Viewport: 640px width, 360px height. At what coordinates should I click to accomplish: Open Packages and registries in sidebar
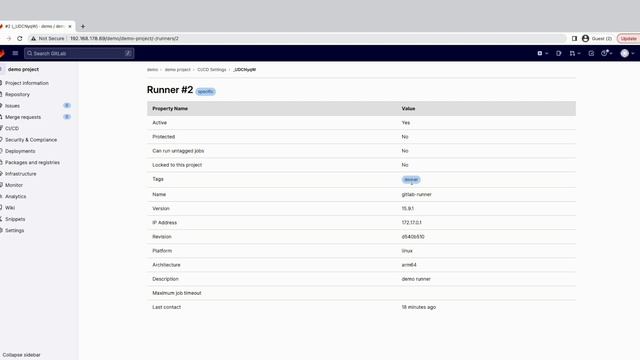[x=32, y=162]
